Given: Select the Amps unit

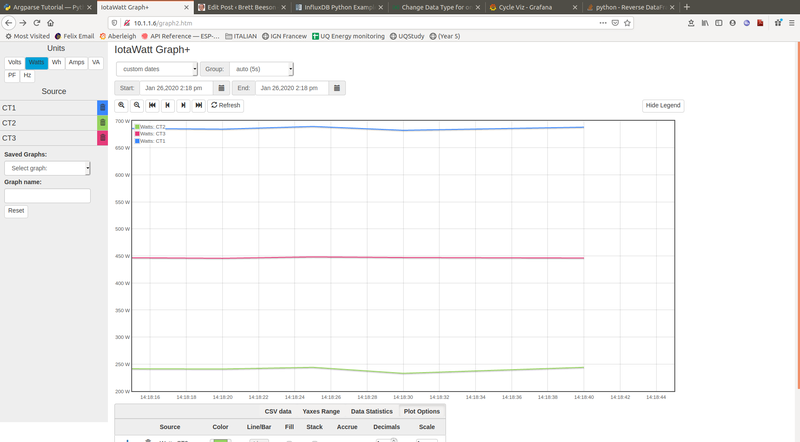Looking at the screenshot, I should pyautogui.click(x=77, y=62).
